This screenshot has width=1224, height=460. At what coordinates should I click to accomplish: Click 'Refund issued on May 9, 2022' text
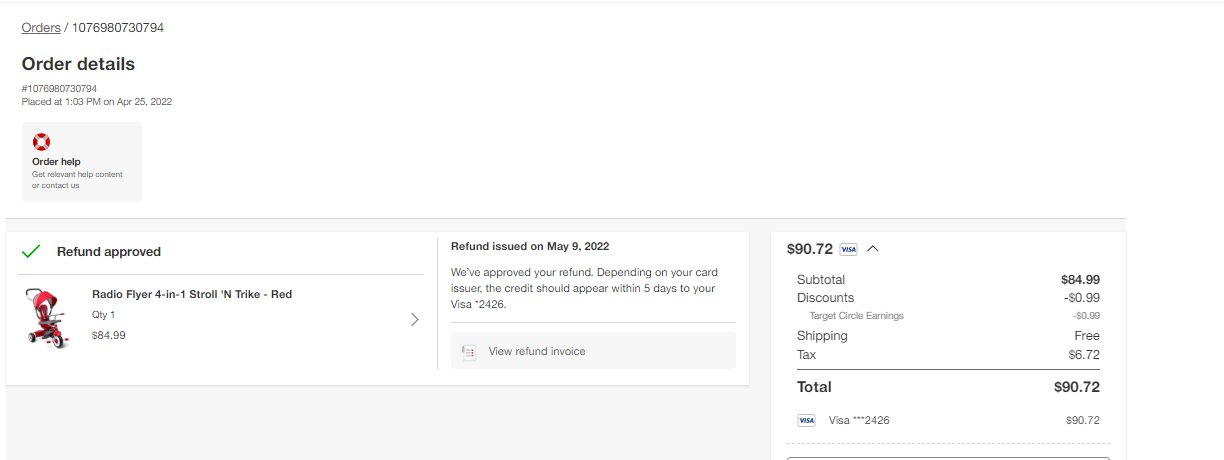(x=530, y=246)
